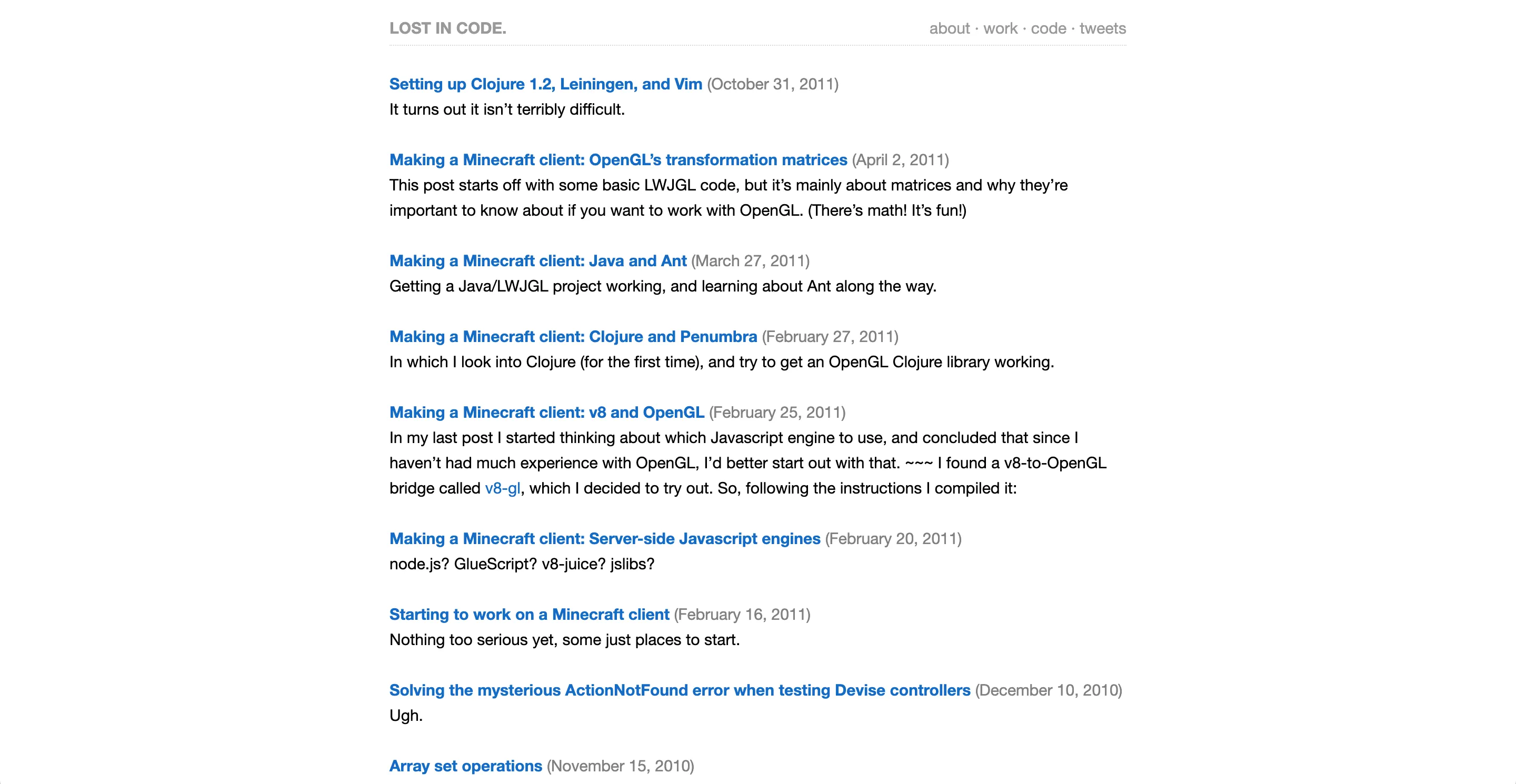Open the ActionNotFound Devise controllers post
The image size is (1516, 784).
coord(679,690)
